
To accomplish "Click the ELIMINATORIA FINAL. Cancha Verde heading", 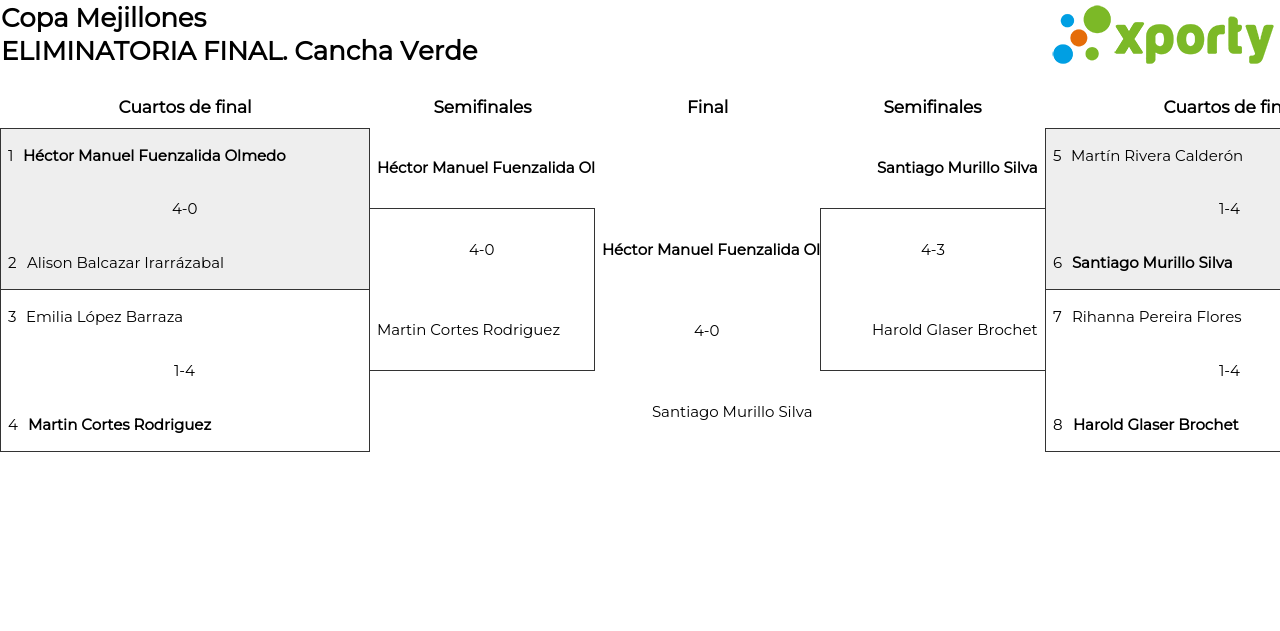I will [240, 51].
